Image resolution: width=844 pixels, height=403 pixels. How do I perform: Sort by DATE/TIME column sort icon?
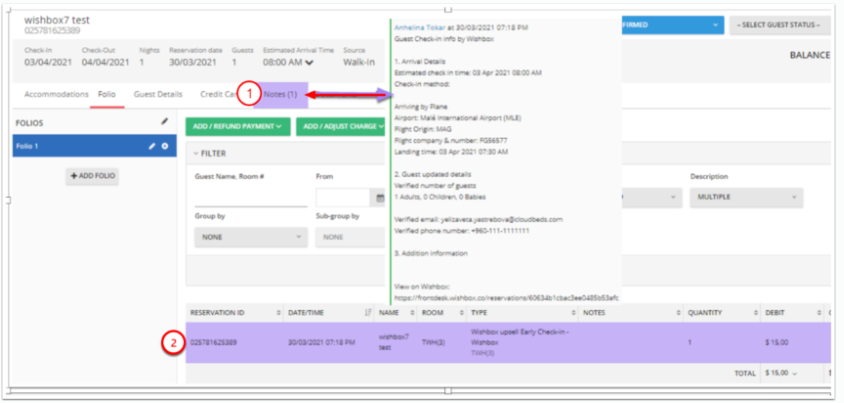click(367, 312)
